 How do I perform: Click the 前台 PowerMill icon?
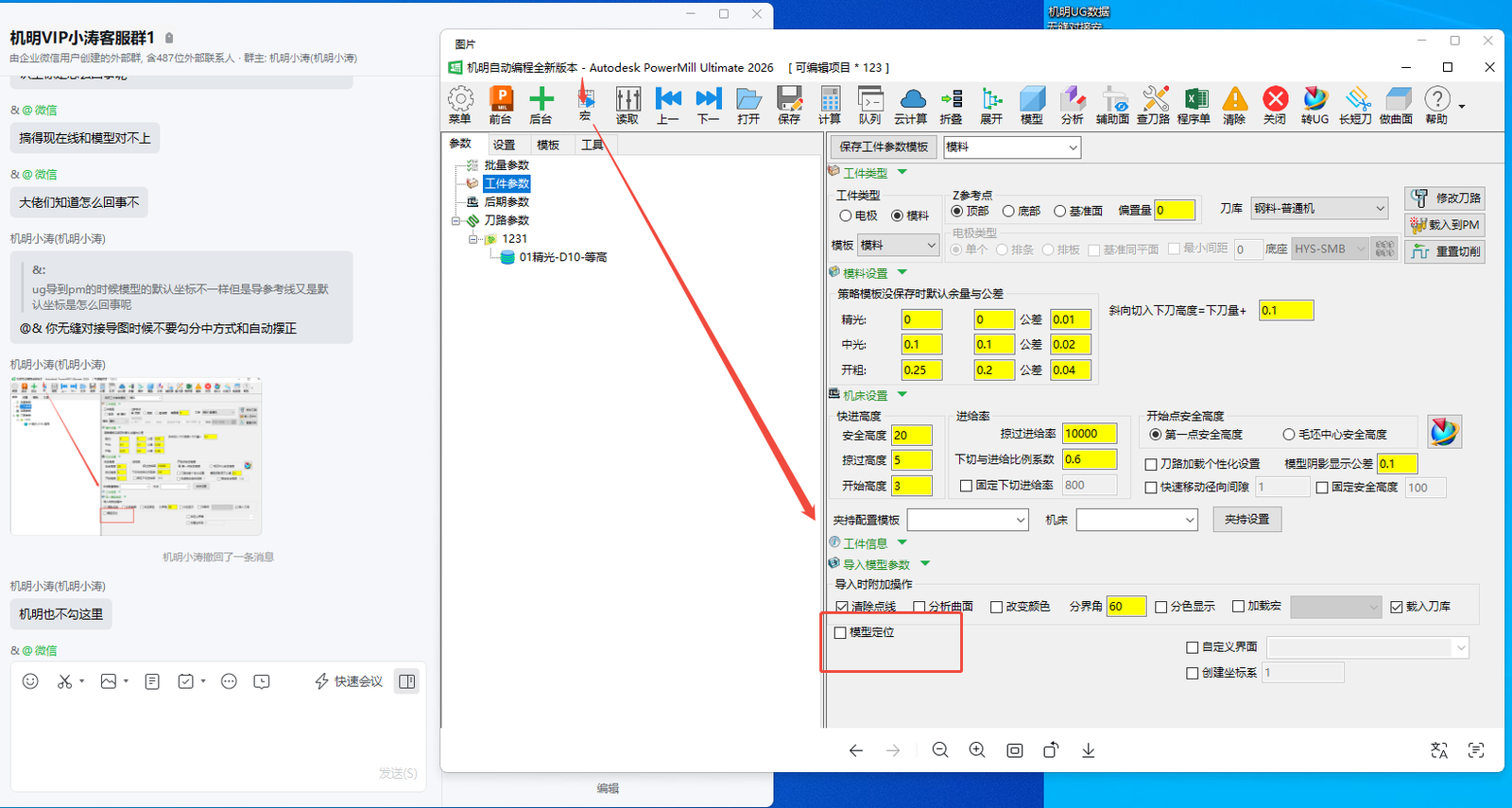click(501, 105)
